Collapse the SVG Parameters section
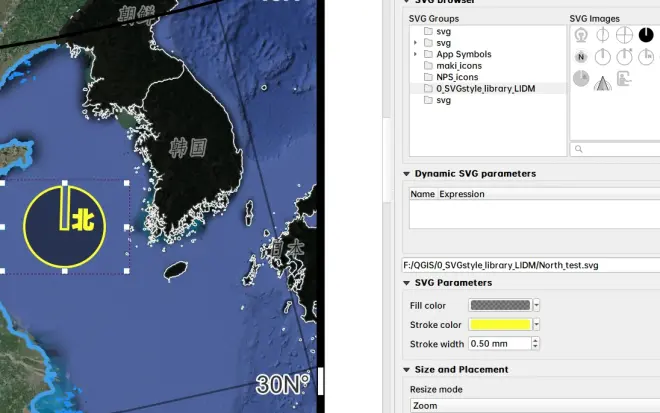Image resolution: width=660 pixels, height=413 pixels. tap(407, 283)
